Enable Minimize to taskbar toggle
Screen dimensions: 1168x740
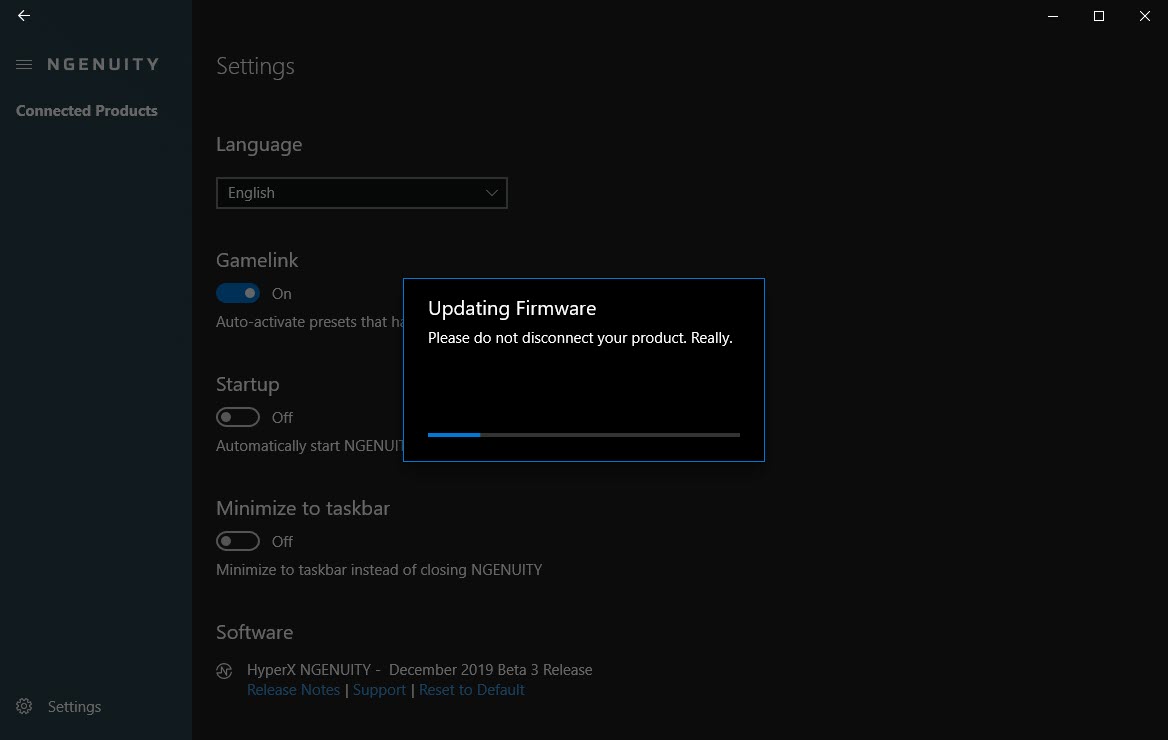click(238, 541)
